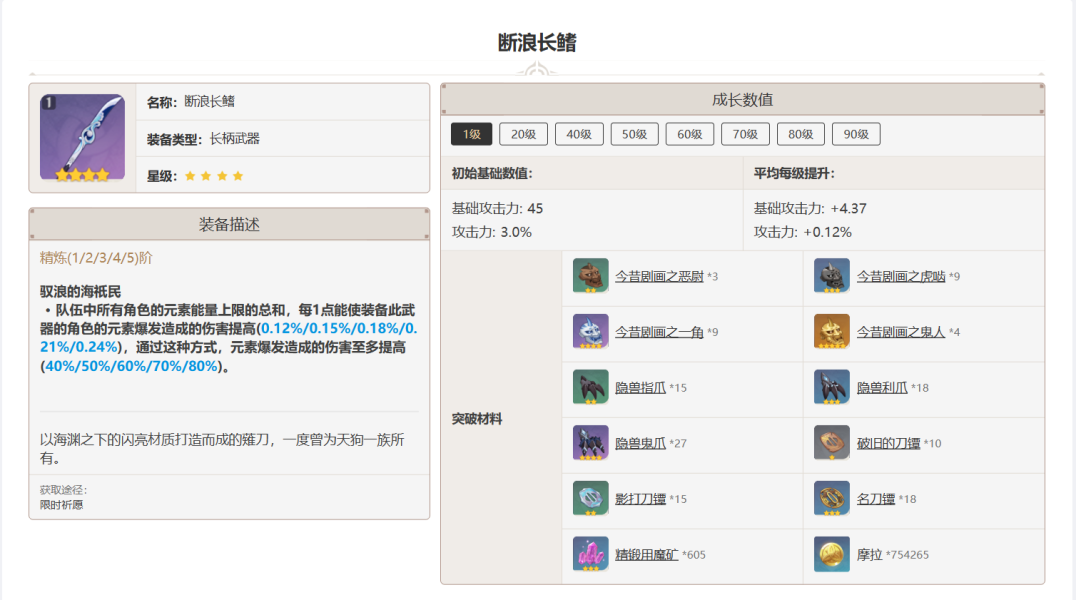
Task: Click the 今昔剧画之虎啮 material icon
Action: pyautogui.click(x=832, y=276)
